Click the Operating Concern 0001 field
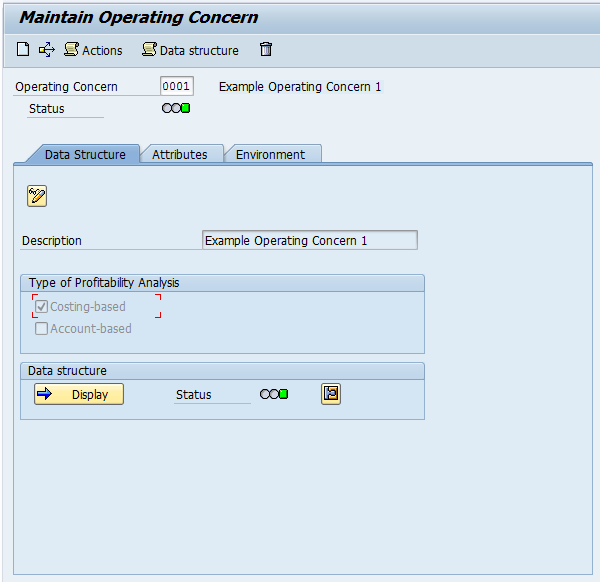Image resolution: width=600 pixels, height=582 pixels. click(x=177, y=86)
